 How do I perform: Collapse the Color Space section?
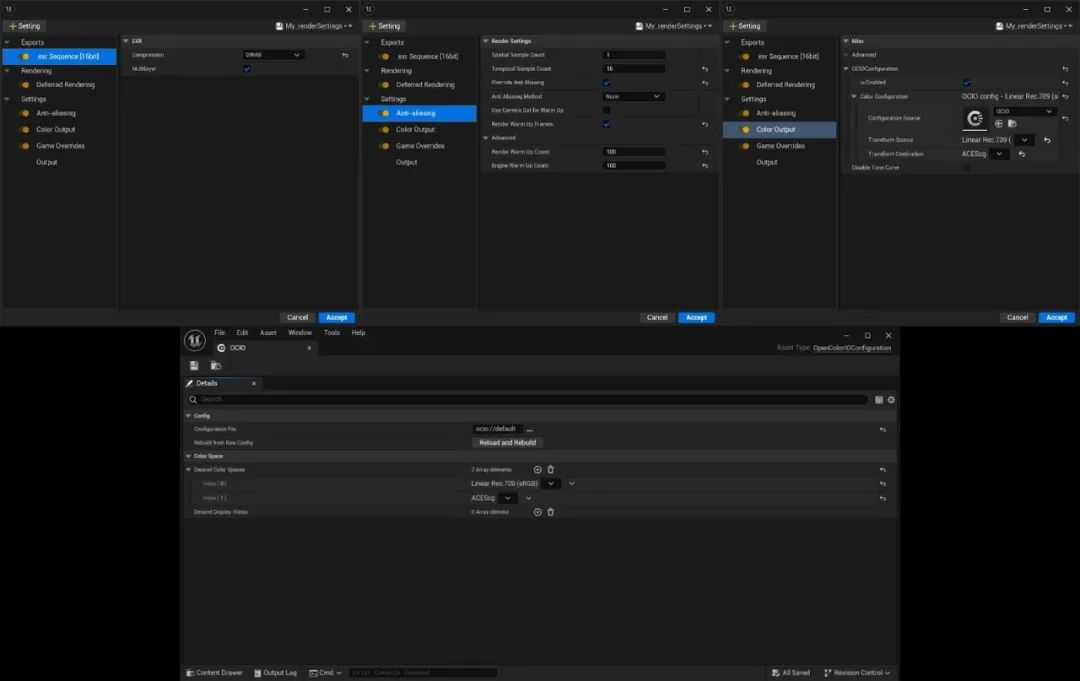[x=188, y=456]
